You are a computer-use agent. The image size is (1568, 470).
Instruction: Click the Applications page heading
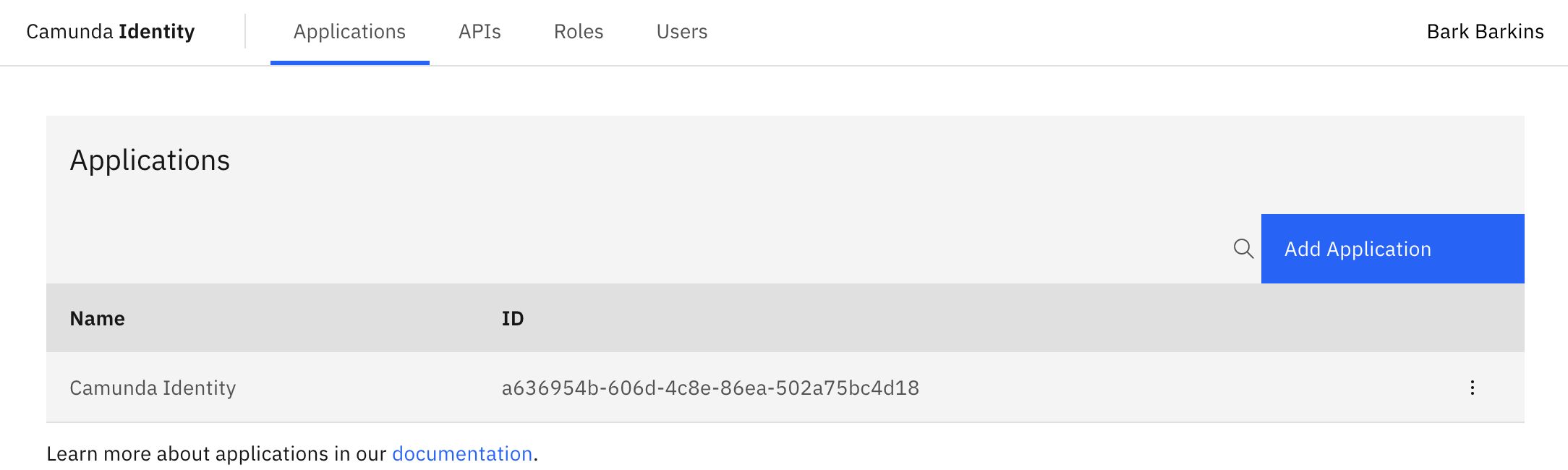pyautogui.click(x=149, y=160)
